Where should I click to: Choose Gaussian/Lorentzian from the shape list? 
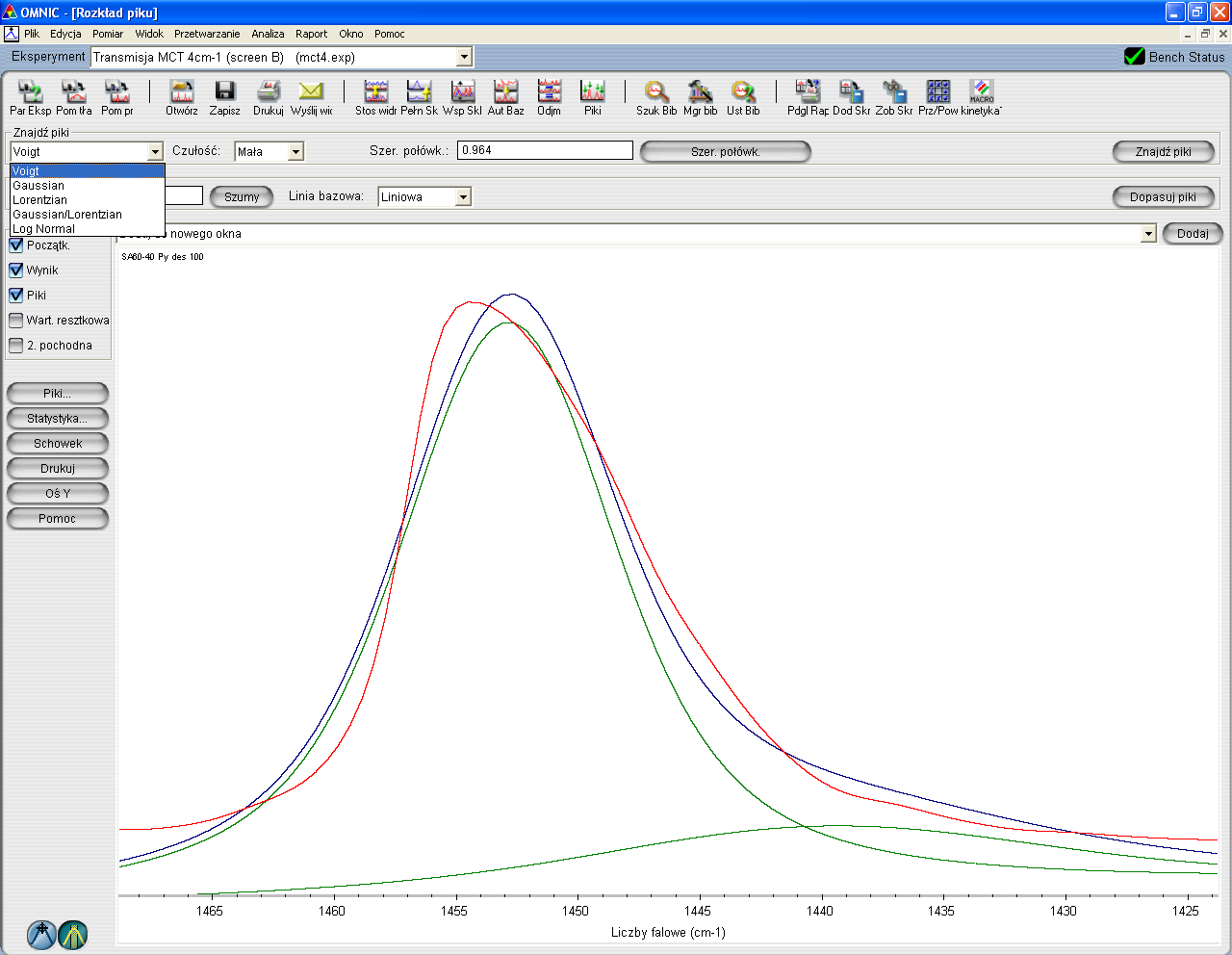pos(88,215)
